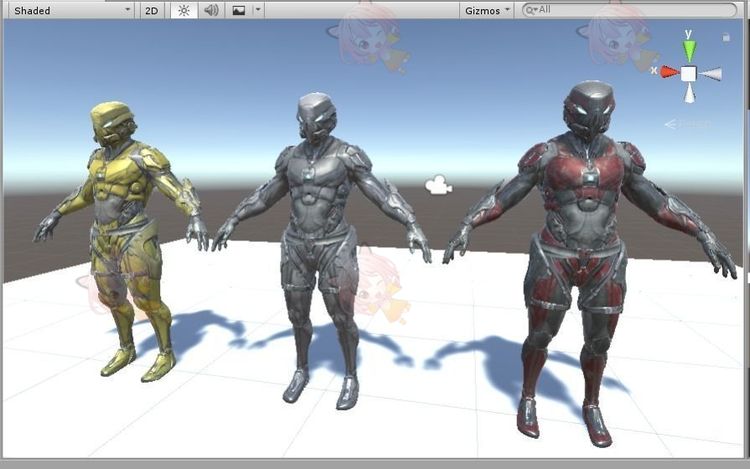750x469 pixels.
Task: Open the Gizmos dropdown menu
Action: (x=487, y=11)
